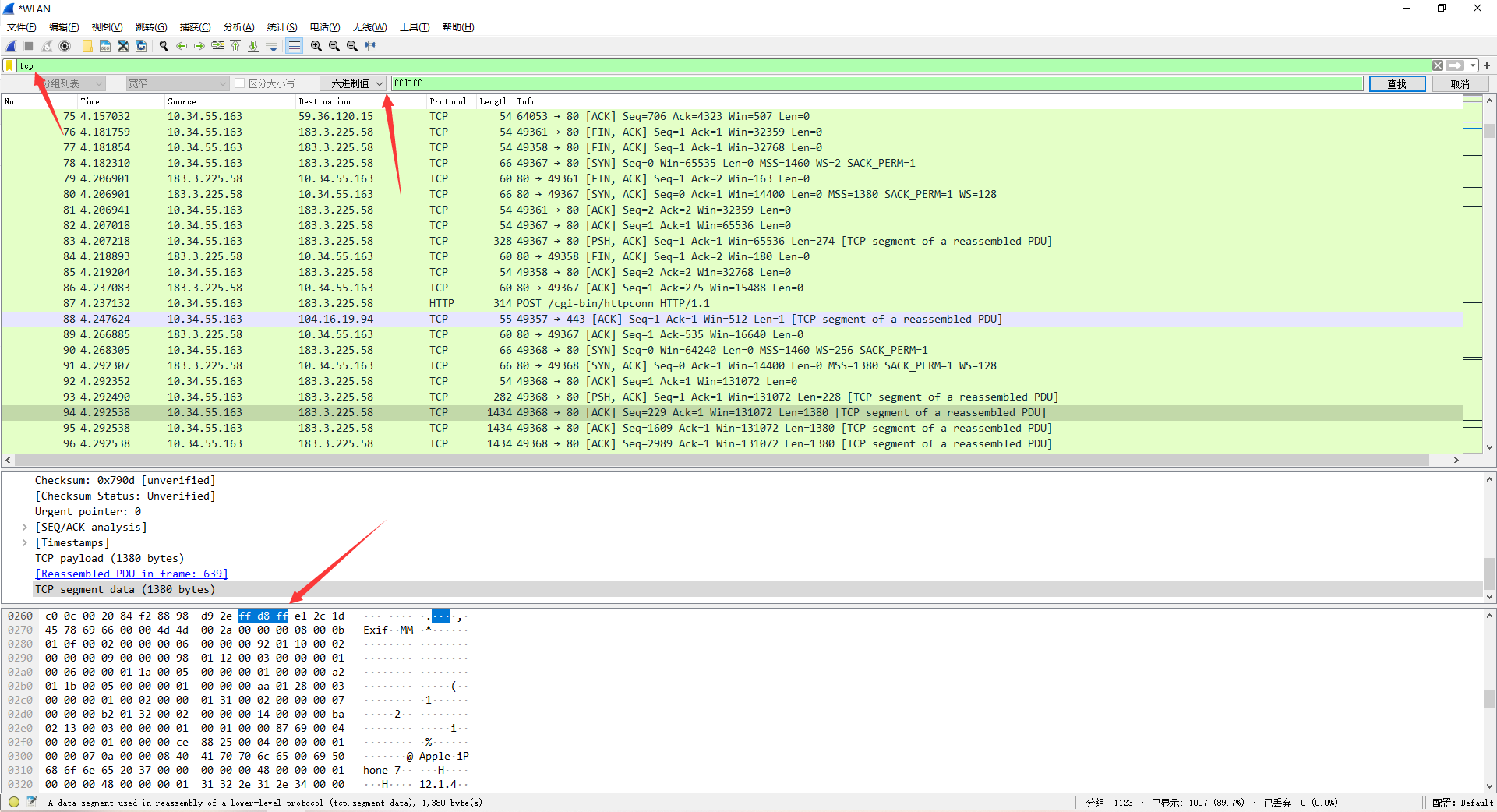Viewport: 1497px width, 812px height.
Task: Stop the running capture
Action: coord(29,46)
